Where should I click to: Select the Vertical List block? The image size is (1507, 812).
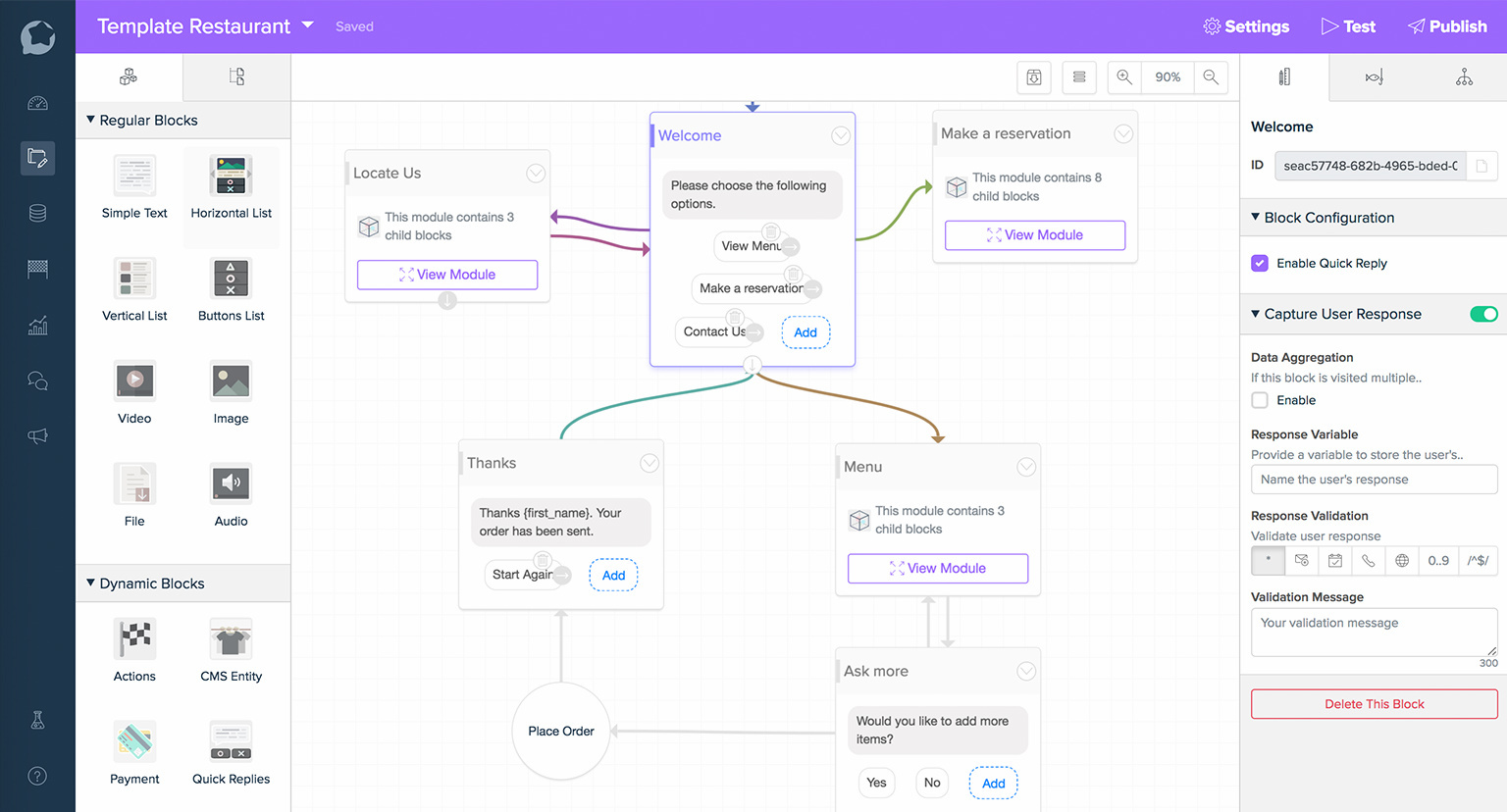[134, 289]
